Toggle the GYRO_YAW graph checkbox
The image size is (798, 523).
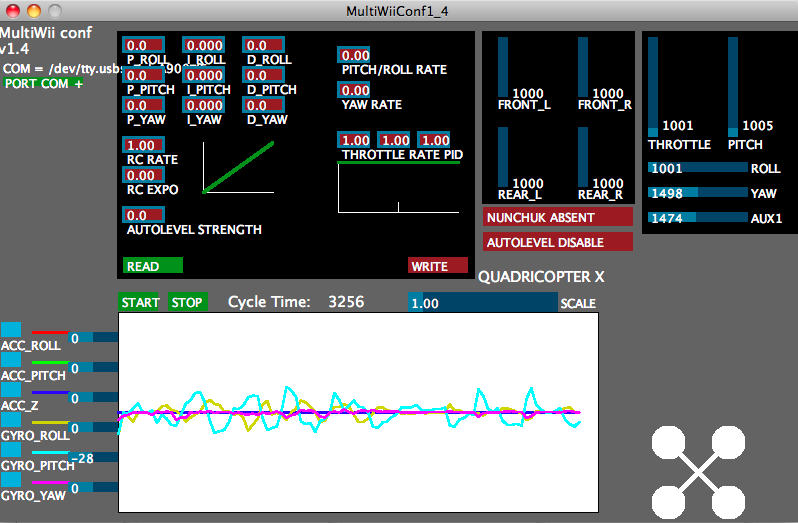[x=11, y=480]
